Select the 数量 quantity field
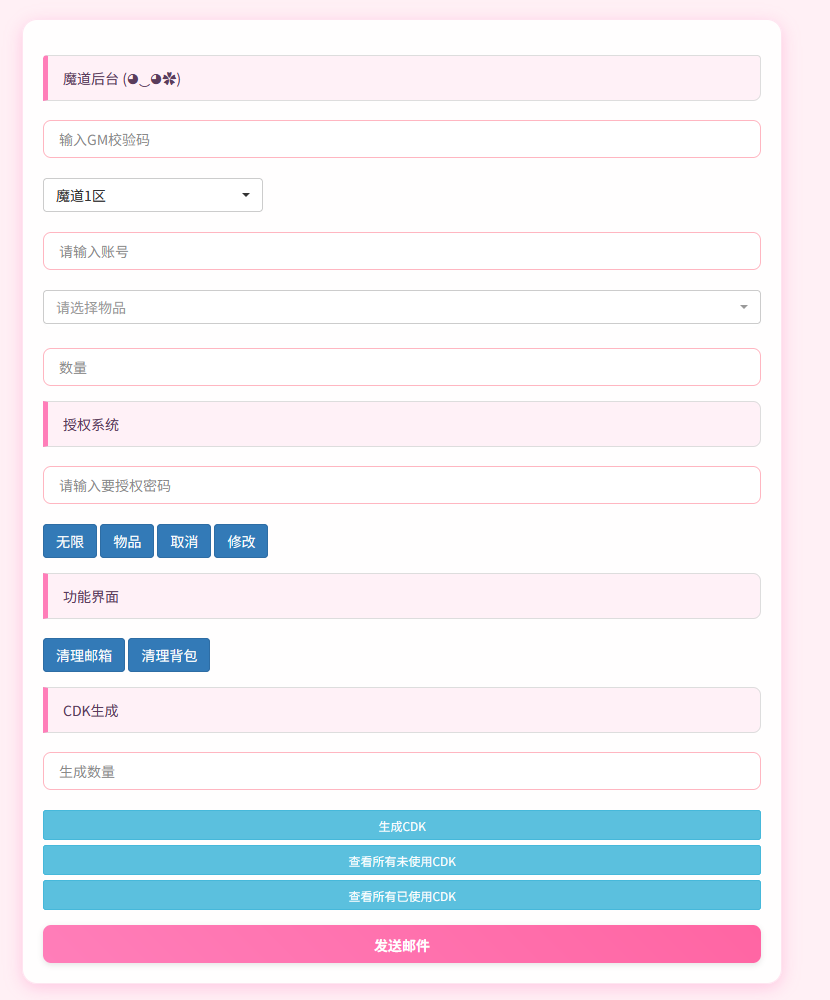The width and height of the screenshot is (830, 1000). (400, 367)
